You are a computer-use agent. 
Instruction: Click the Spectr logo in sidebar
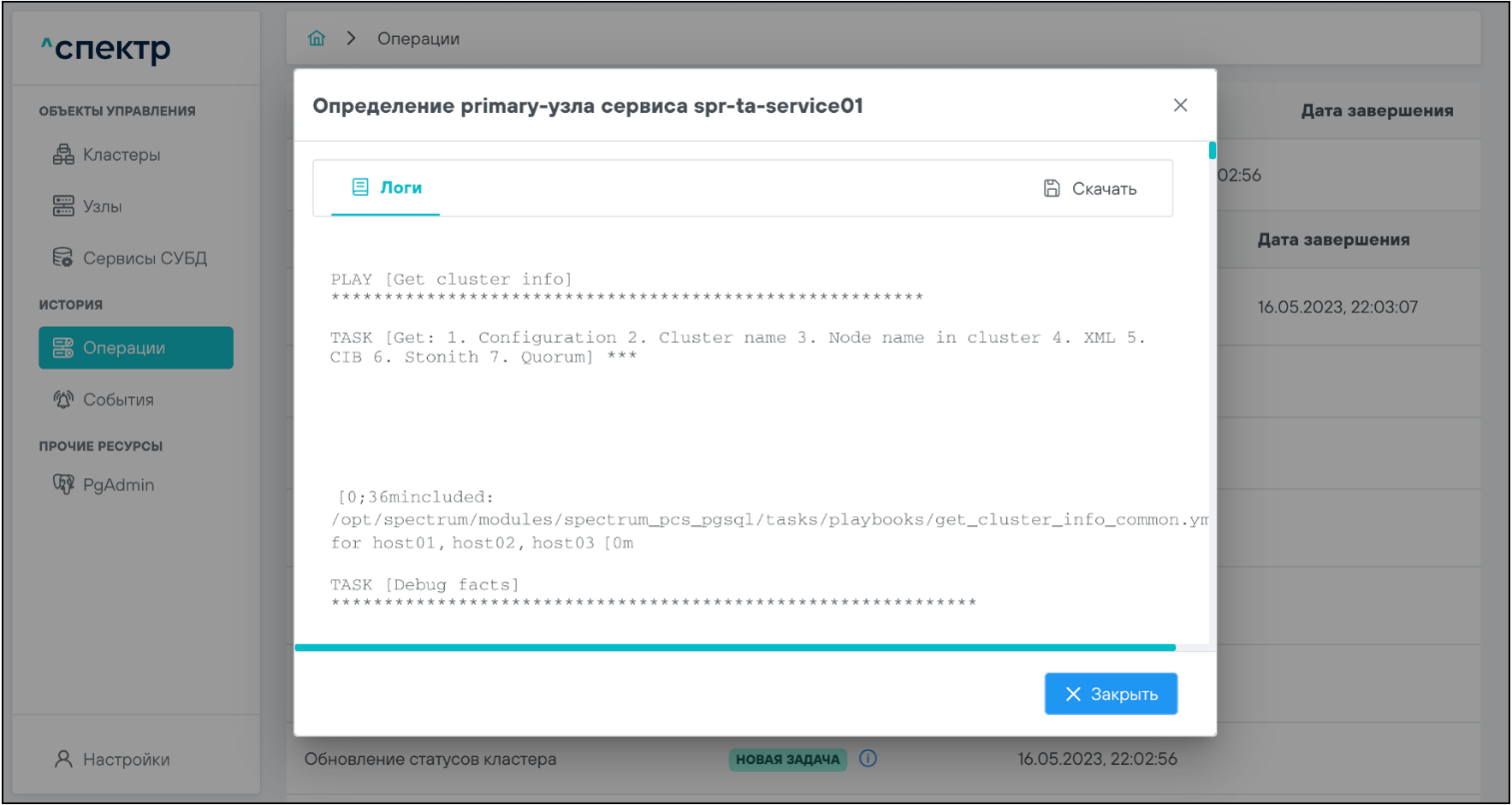click(x=105, y=48)
